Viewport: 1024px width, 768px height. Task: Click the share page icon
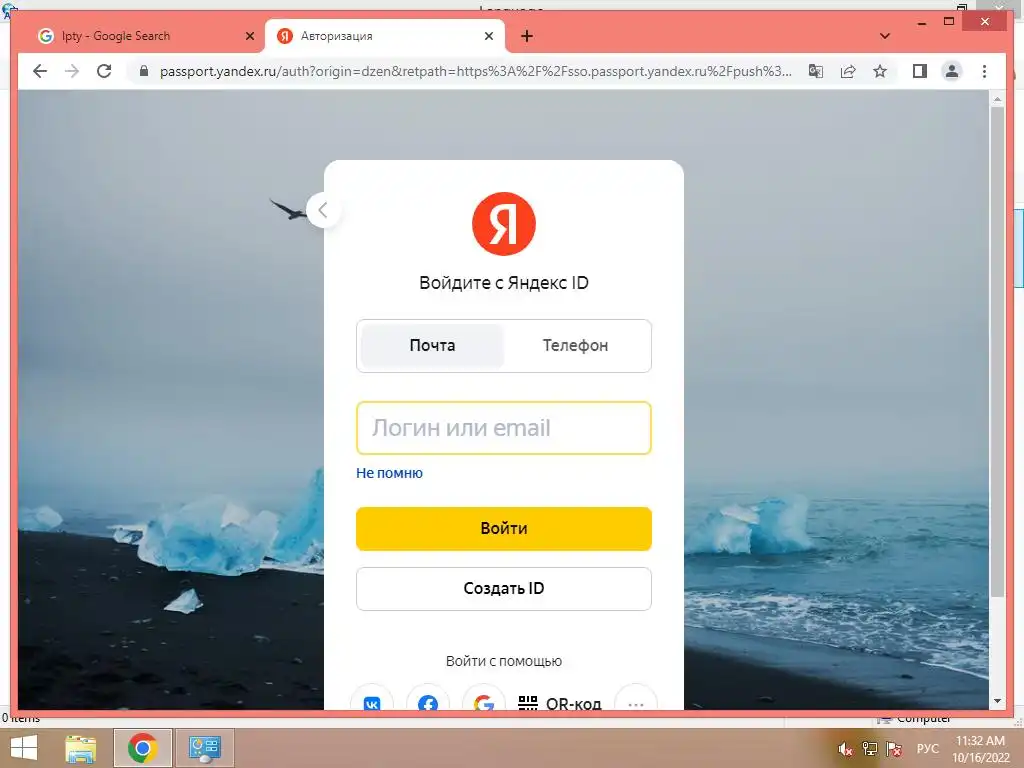(x=848, y=71)
